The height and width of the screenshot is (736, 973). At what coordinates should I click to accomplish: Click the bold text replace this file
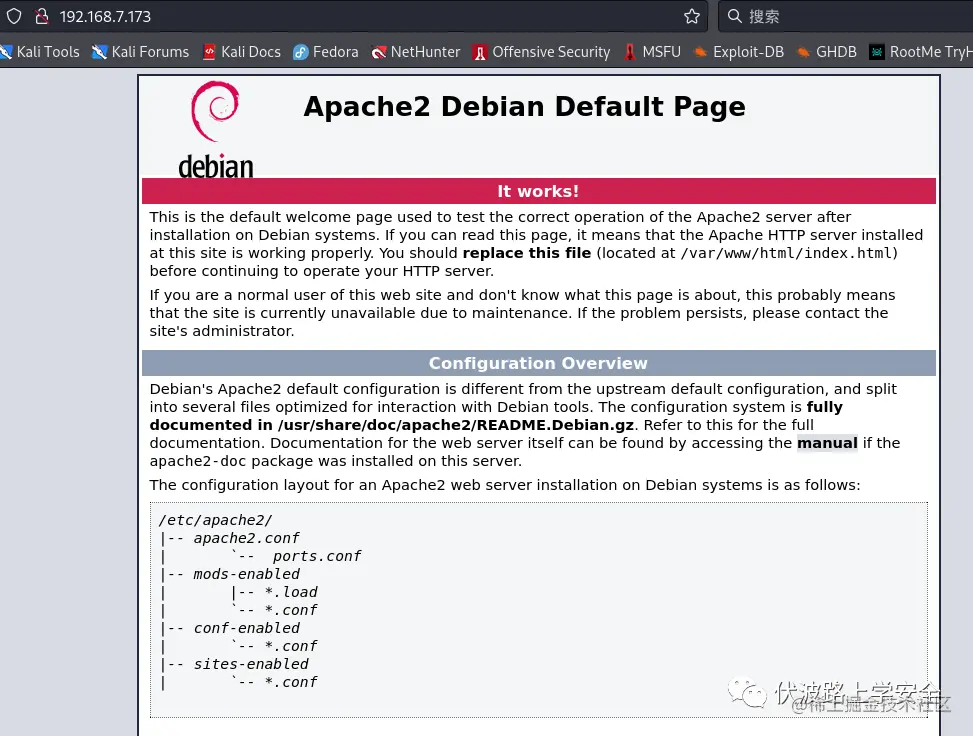click(x=527, y=253)
